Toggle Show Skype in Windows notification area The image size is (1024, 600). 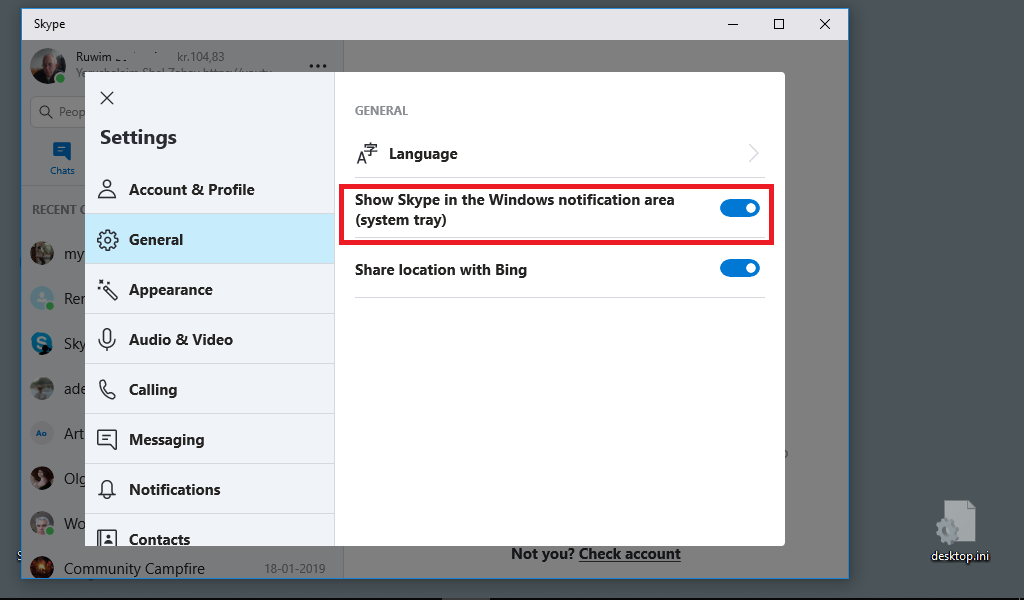click(x=740, y=208)
